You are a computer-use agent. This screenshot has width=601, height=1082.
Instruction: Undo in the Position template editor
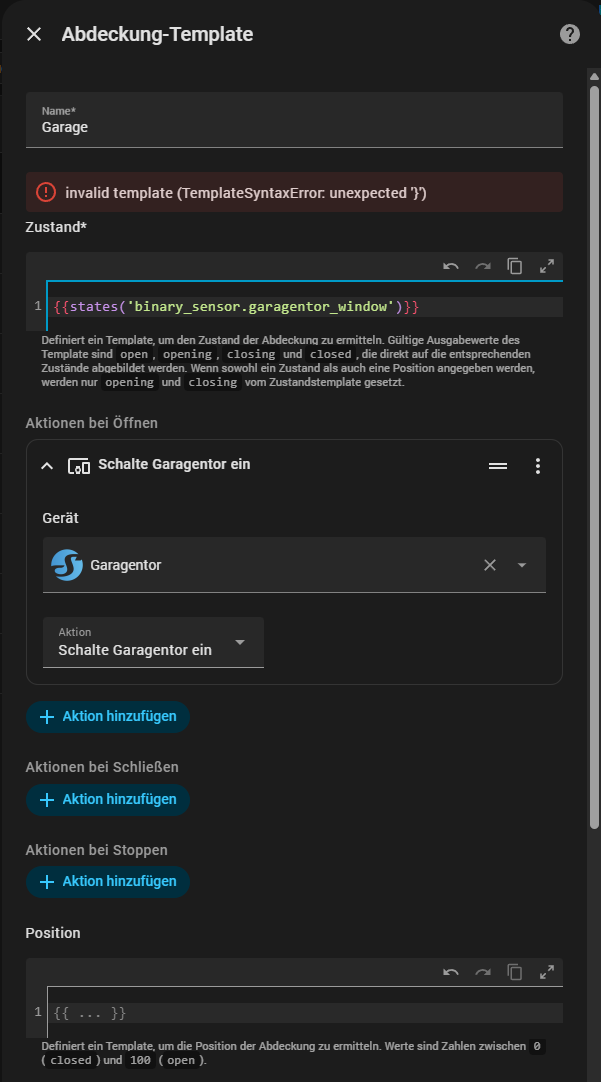click(451, 972)
